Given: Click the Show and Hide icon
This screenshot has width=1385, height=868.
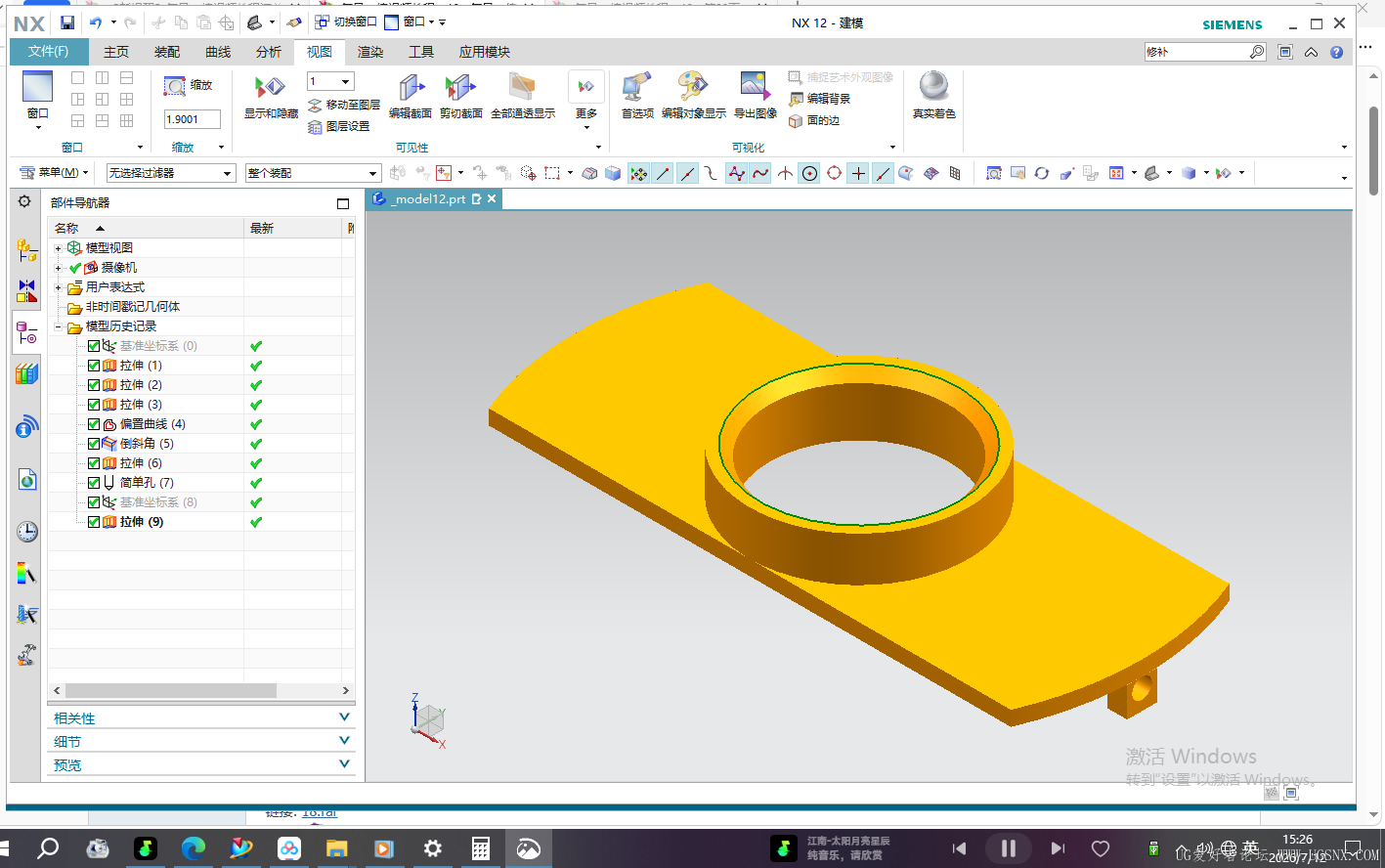Looking at the screenshot, I should [270, 87].
